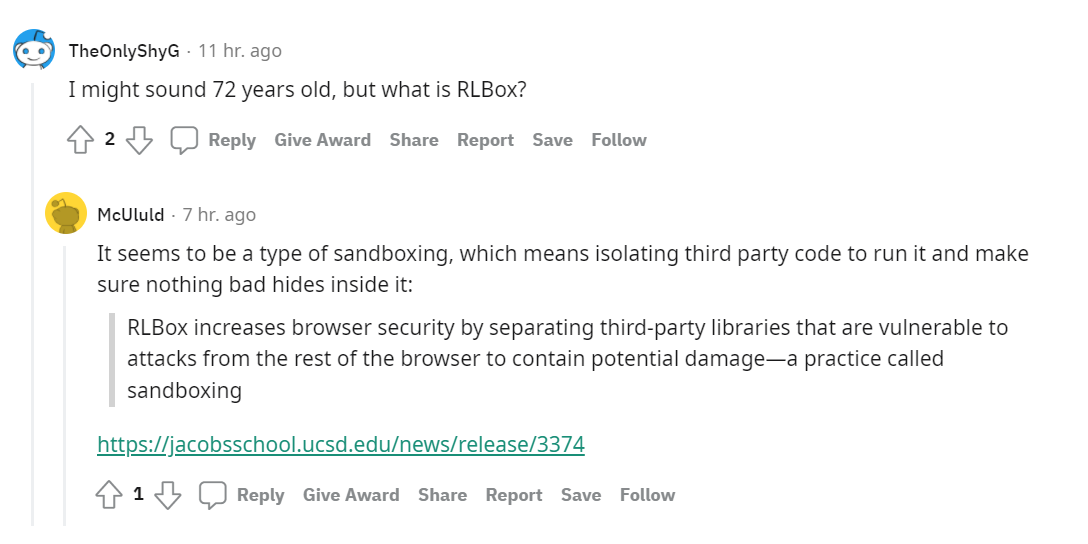Click the TheOnlyShyG username
1088x544 pixels.
(124, 51)
